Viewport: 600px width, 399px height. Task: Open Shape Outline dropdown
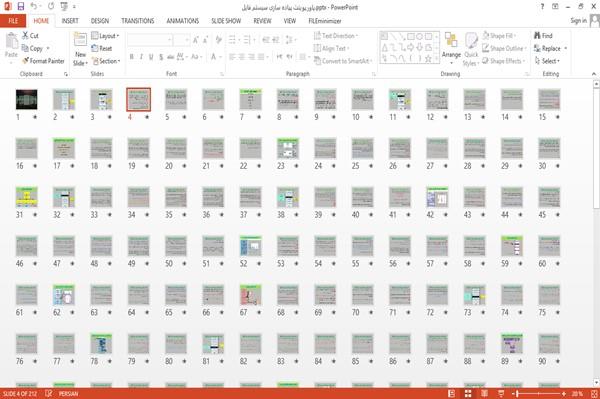(x=505, y=48)
